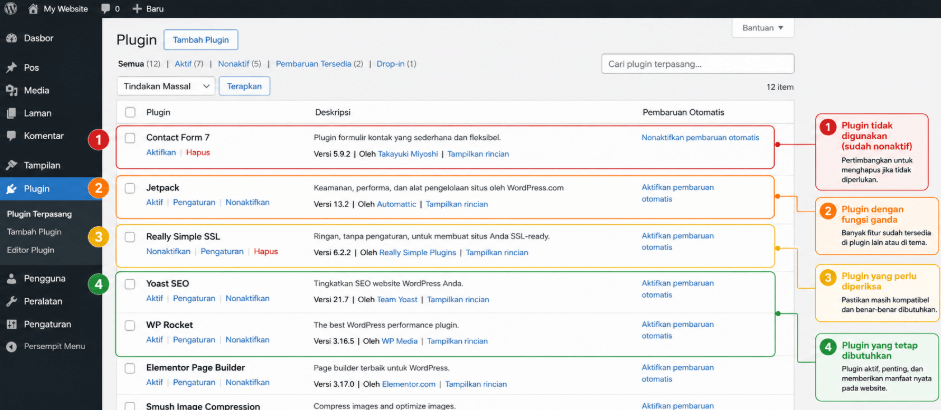The height and width of the screenshot is (410, 941).
Task: Check the Yoast SEO checkbox
Action: pos(130,285)
